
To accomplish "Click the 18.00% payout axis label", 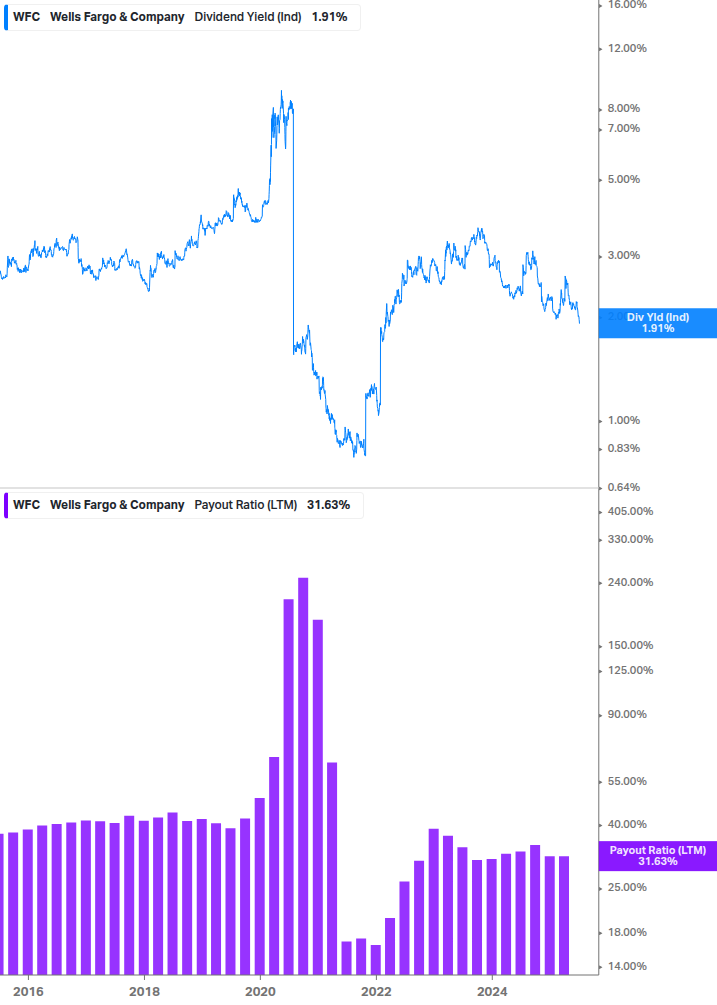I will 627,933.
